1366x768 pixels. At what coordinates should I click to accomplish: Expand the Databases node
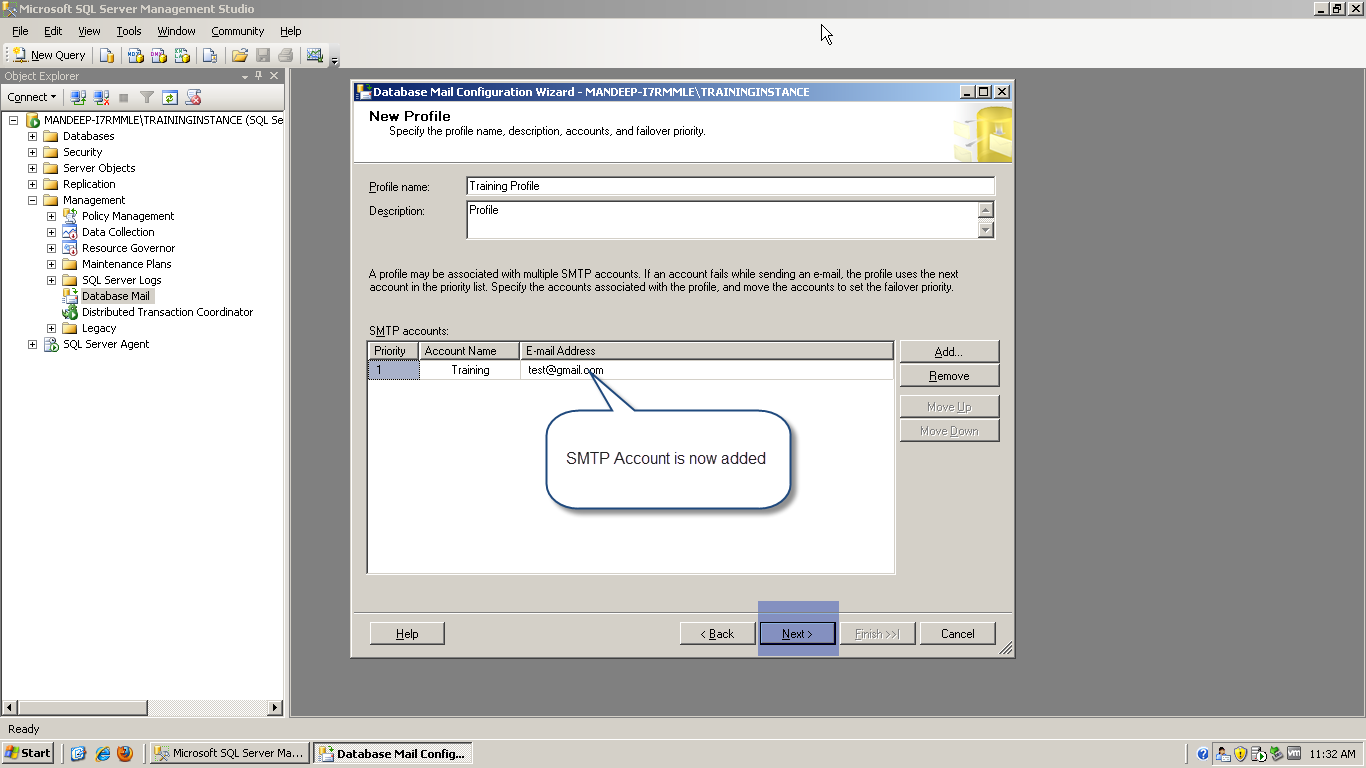pyautogui.click(x=33, y=136)
